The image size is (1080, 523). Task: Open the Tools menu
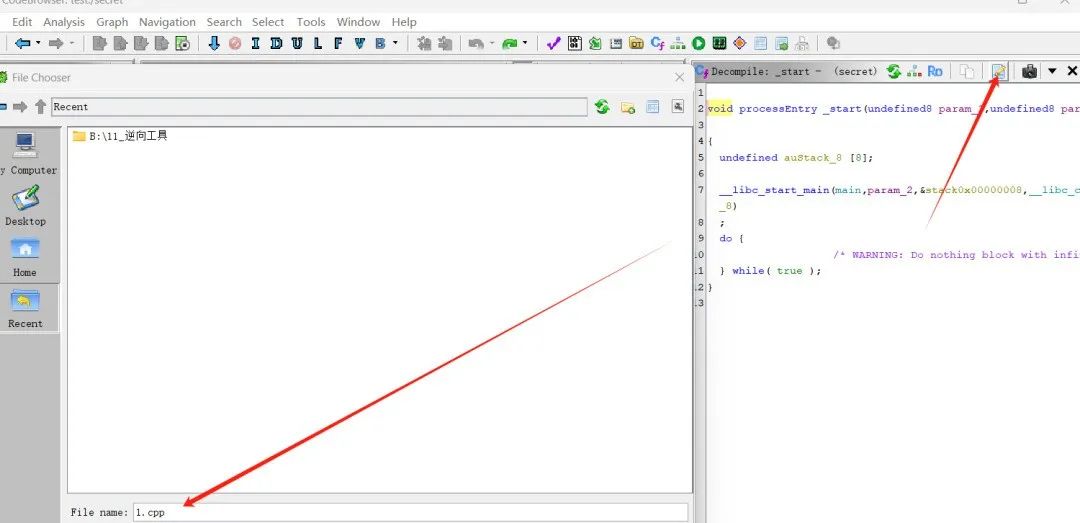click(311, 22)
